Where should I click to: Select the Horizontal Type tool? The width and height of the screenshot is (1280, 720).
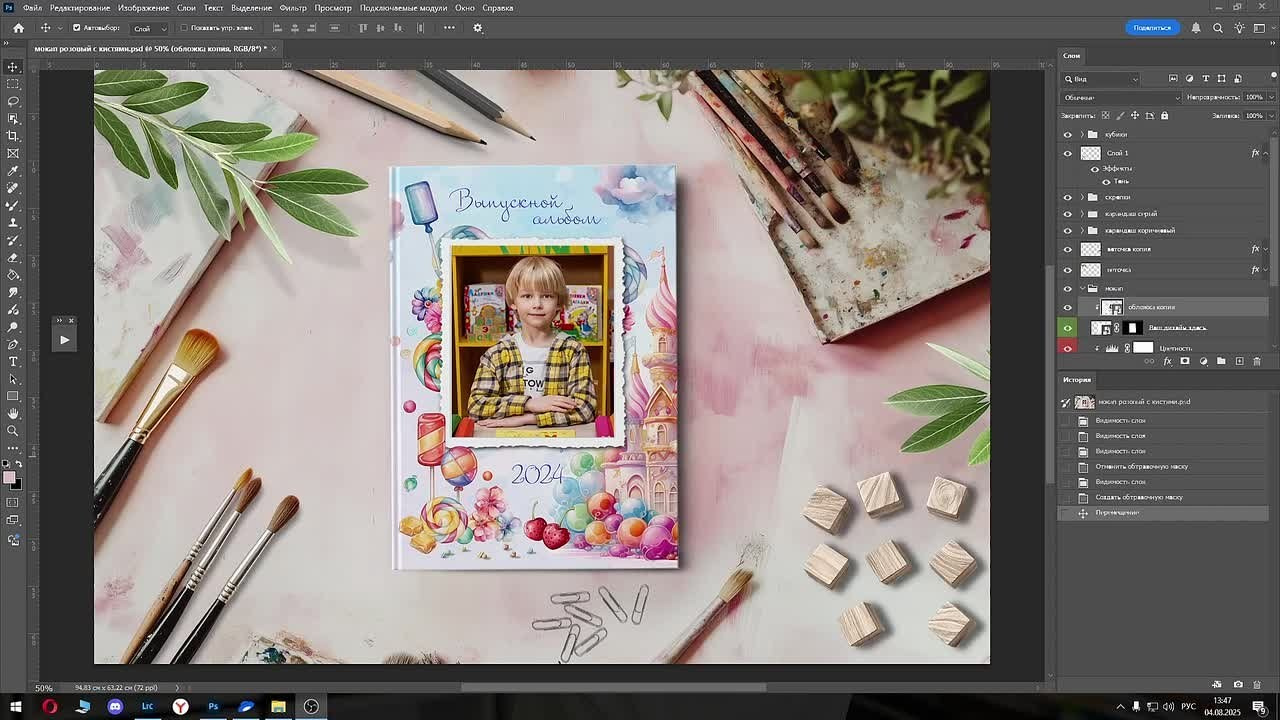point(13,363)
